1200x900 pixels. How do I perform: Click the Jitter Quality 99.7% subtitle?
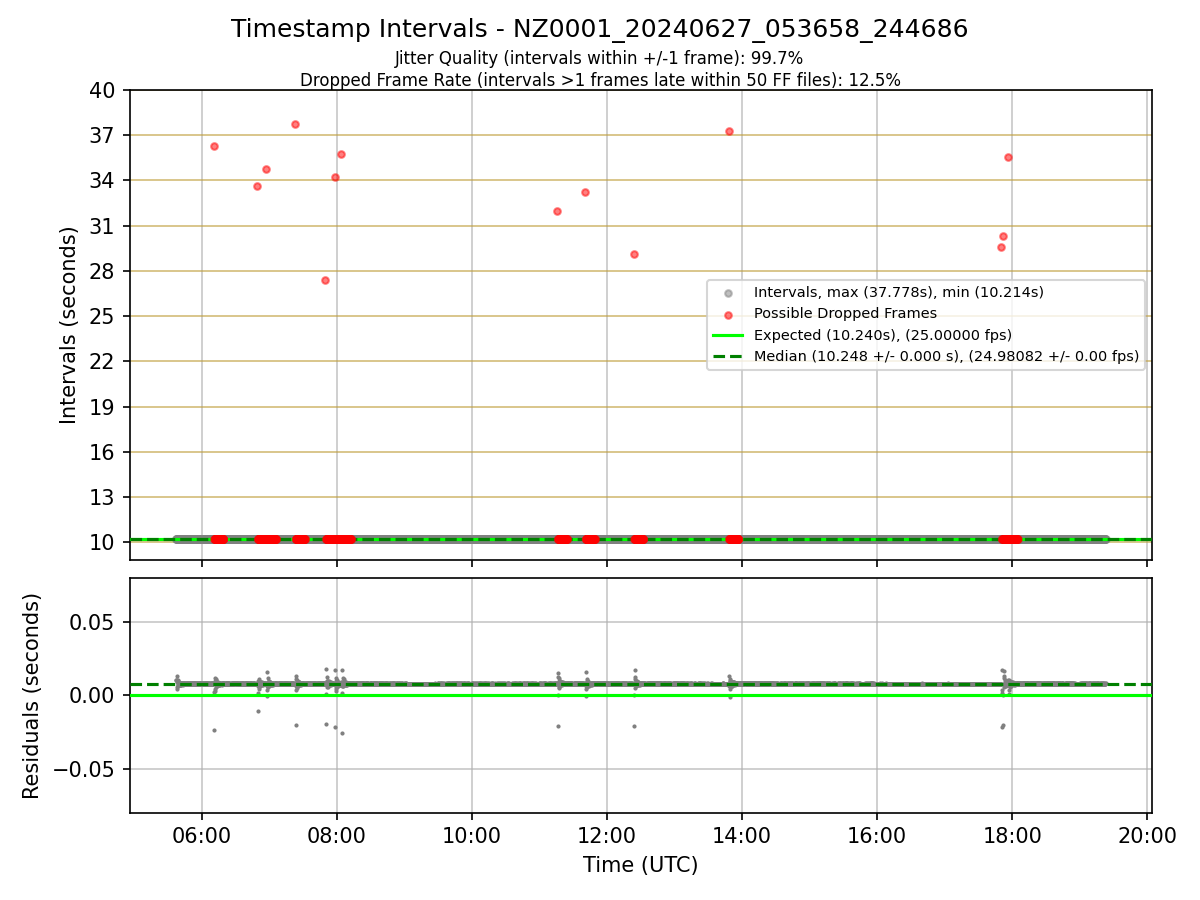[x=599, y=58]
